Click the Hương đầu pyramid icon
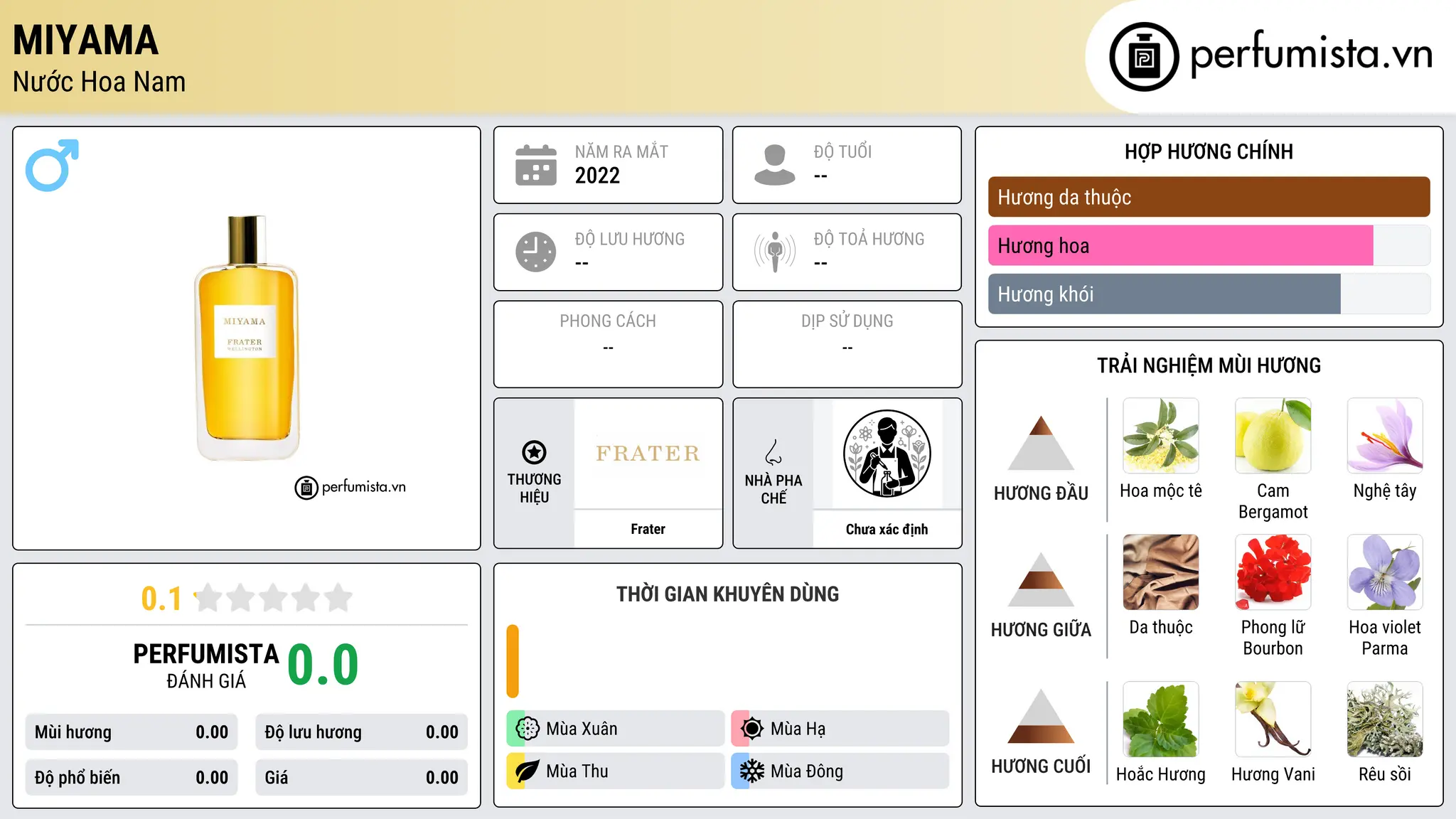Screen dimensions: 1456x819 (1041, 443)
